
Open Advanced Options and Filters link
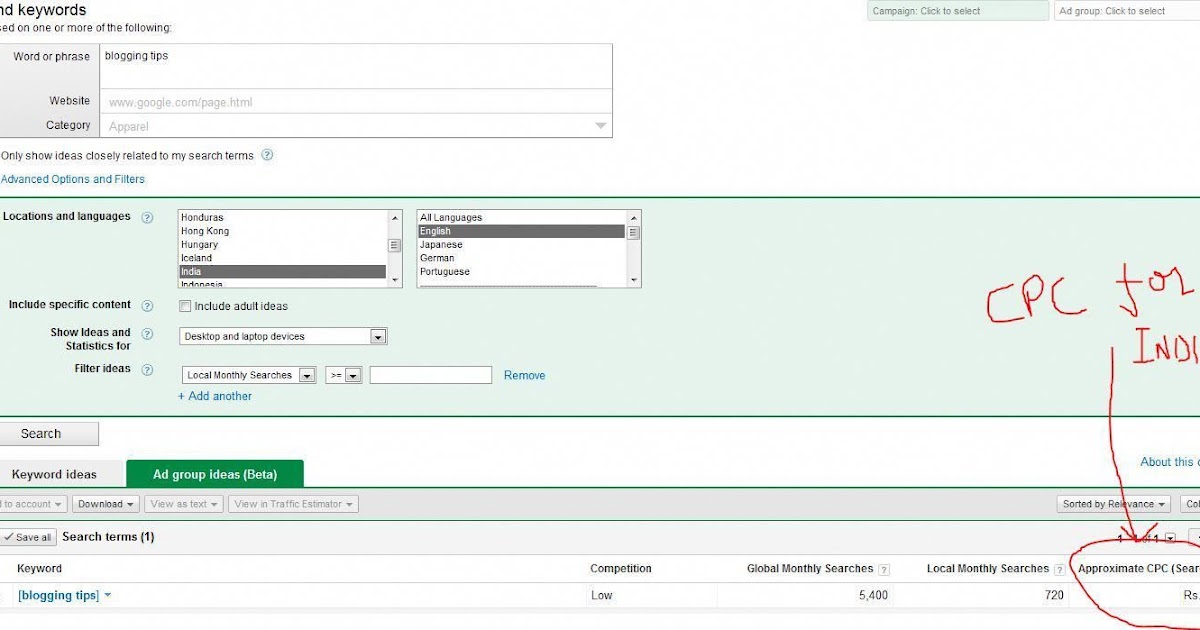pos(73,179)
